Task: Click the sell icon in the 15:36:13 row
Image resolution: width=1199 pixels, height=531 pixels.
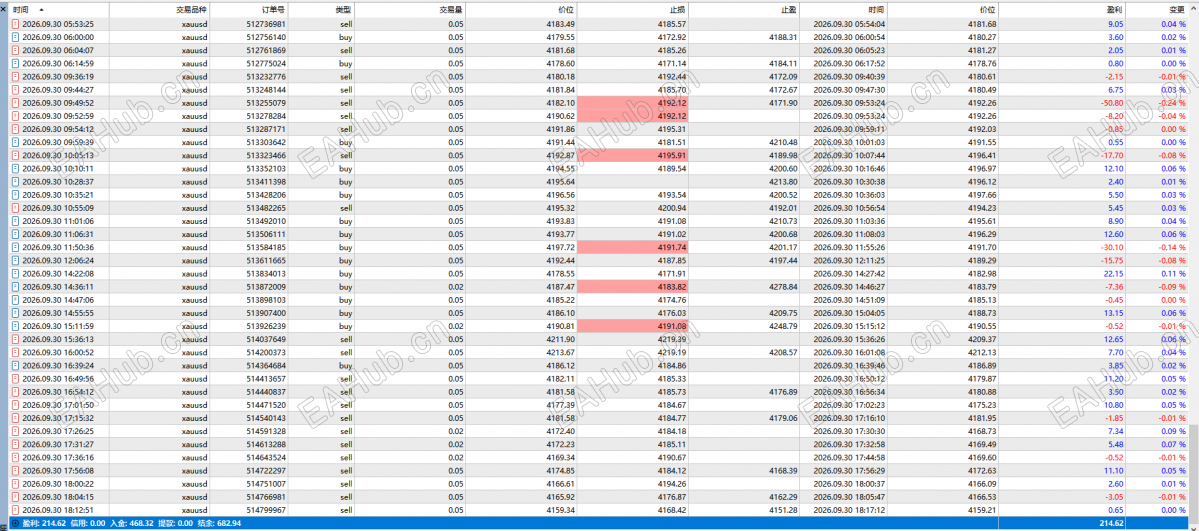Action: tap(16, 339)
